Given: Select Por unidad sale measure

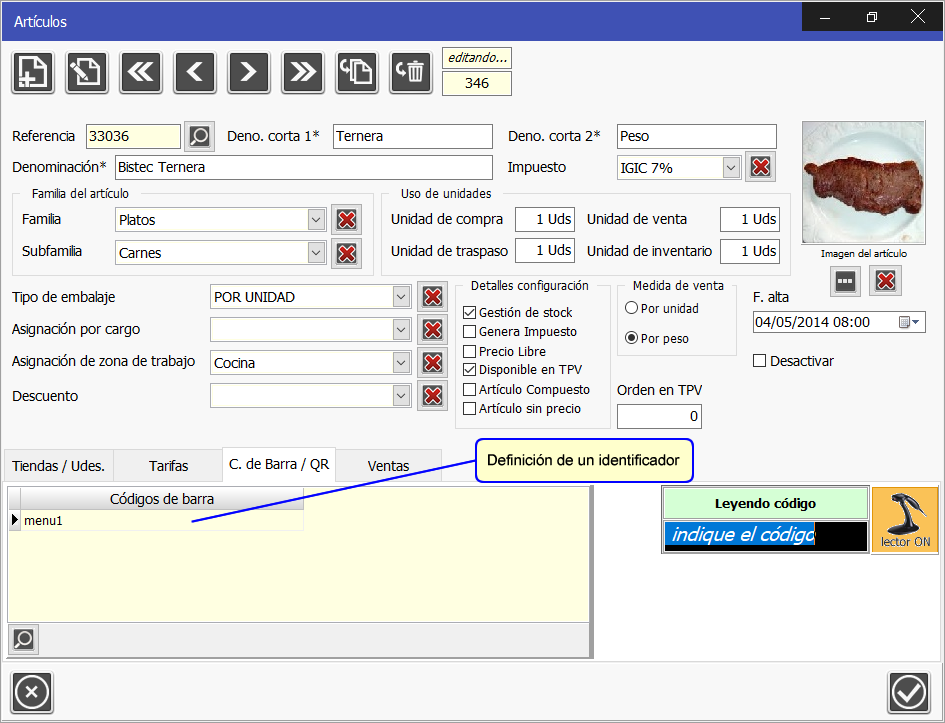Looking at the screenshot, I should pyautogui.click(x=631, y=309).
